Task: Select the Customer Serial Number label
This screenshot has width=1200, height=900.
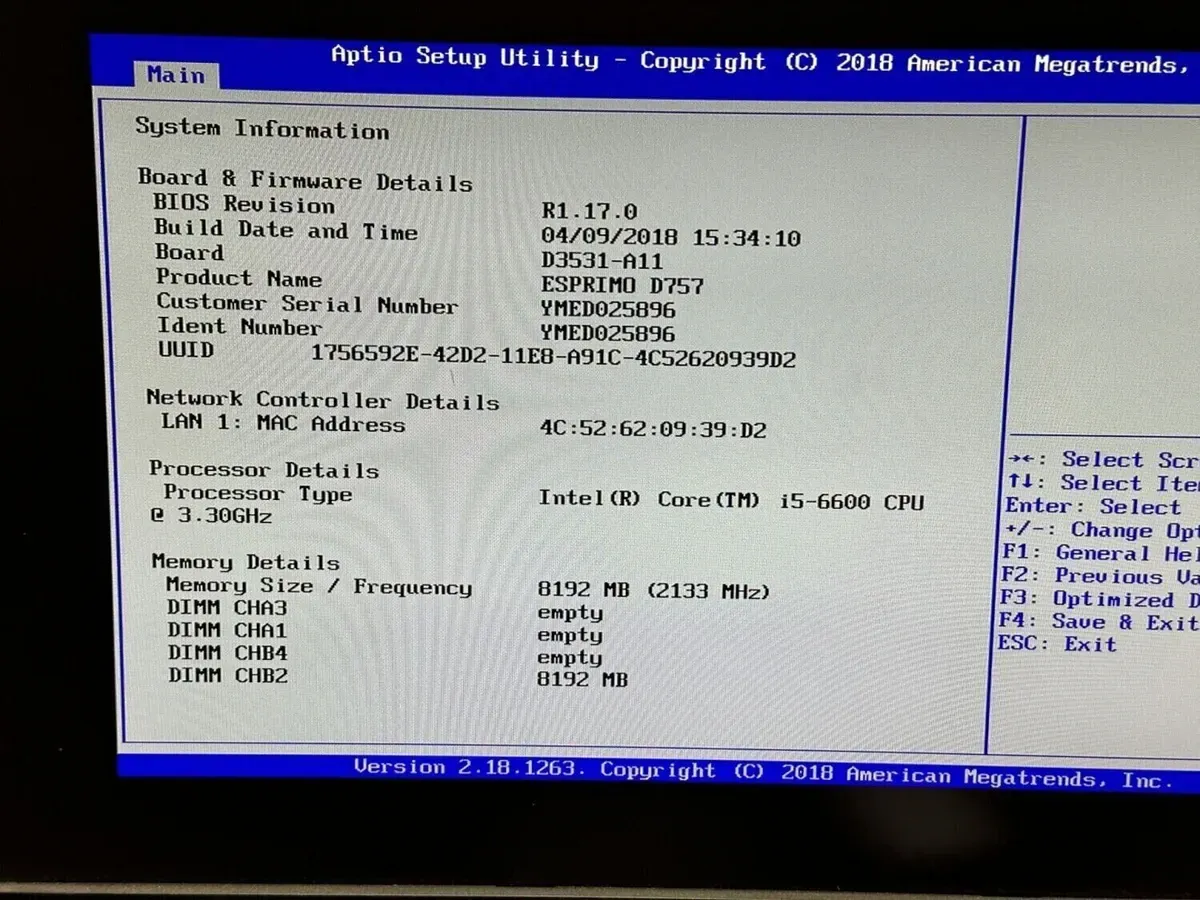Action: pyautogui.click(x=306, y=304)
